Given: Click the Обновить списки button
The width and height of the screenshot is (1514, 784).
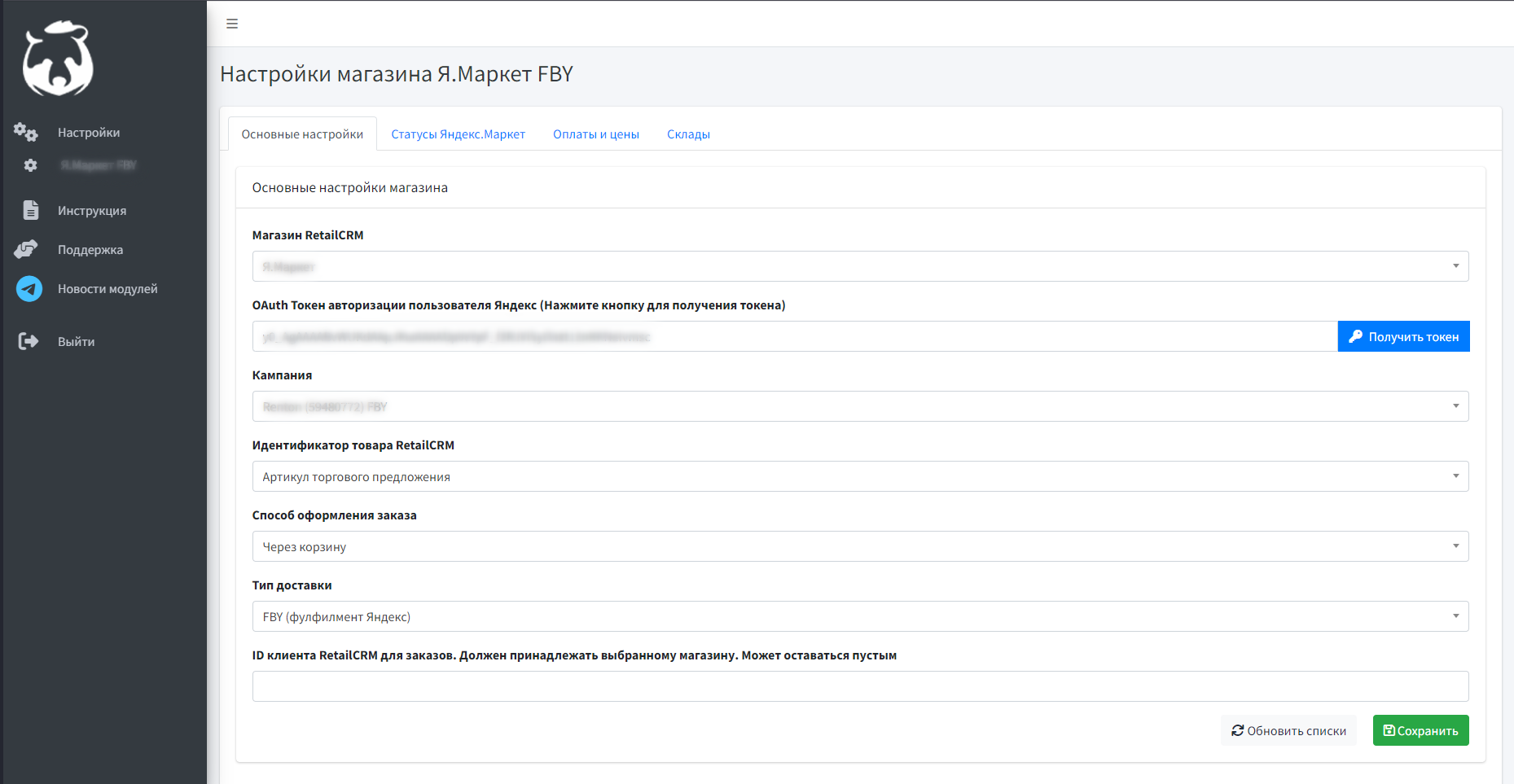Looking at the screenshot, I should (1288, 730).
